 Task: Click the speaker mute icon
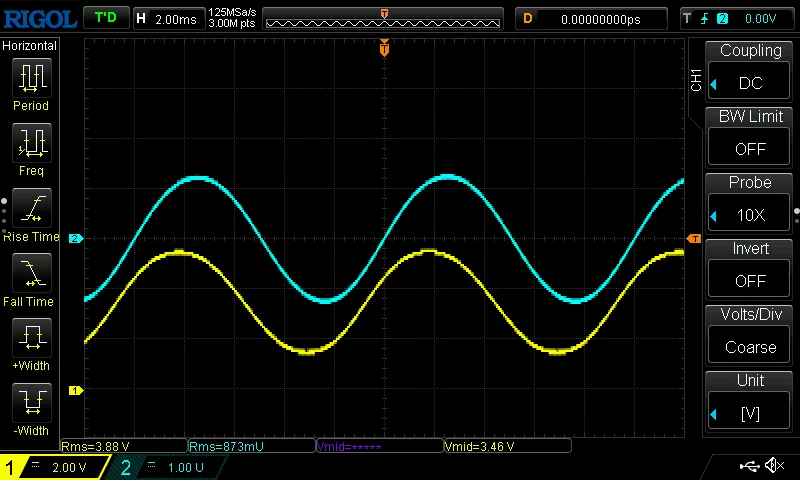click(774, 466)
